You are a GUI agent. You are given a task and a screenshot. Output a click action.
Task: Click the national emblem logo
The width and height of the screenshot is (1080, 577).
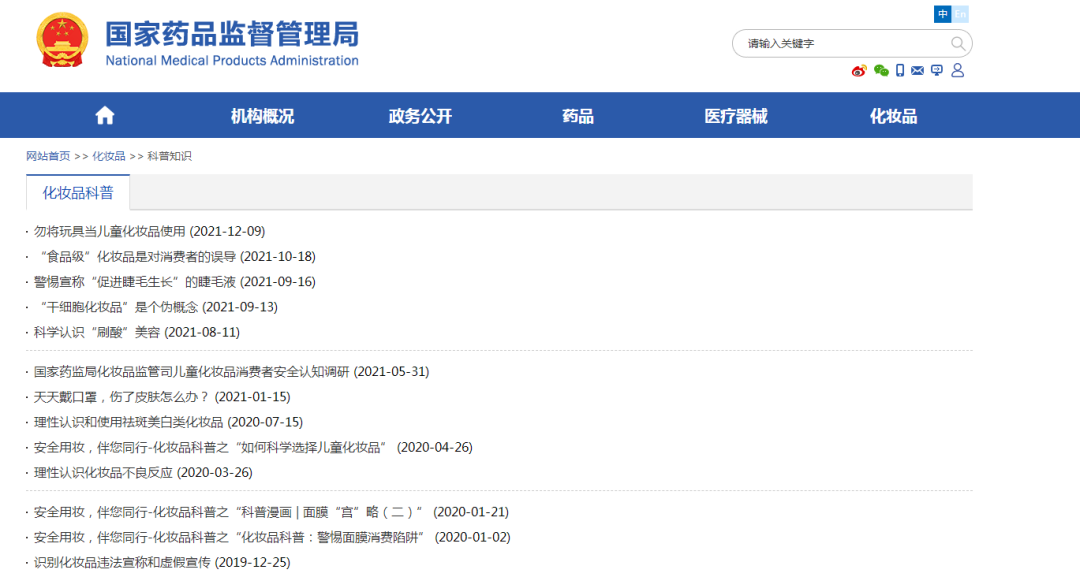pos(62,40)
